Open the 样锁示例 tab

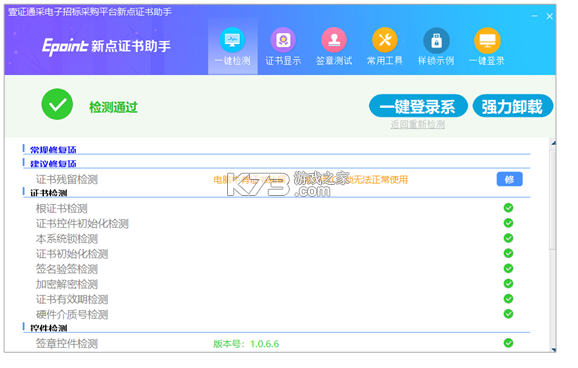coord(436,47)
